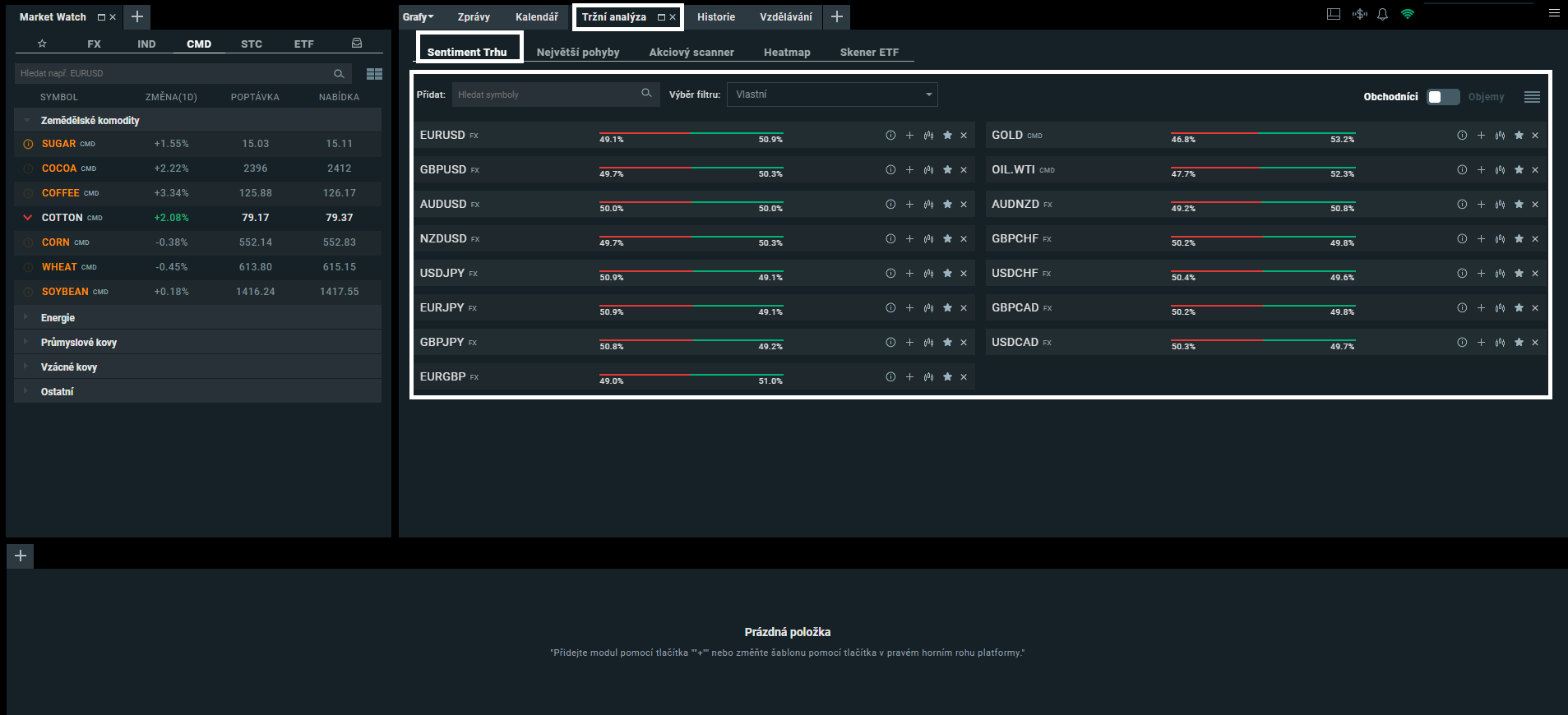Switch to the Heatmap tab

786,53
